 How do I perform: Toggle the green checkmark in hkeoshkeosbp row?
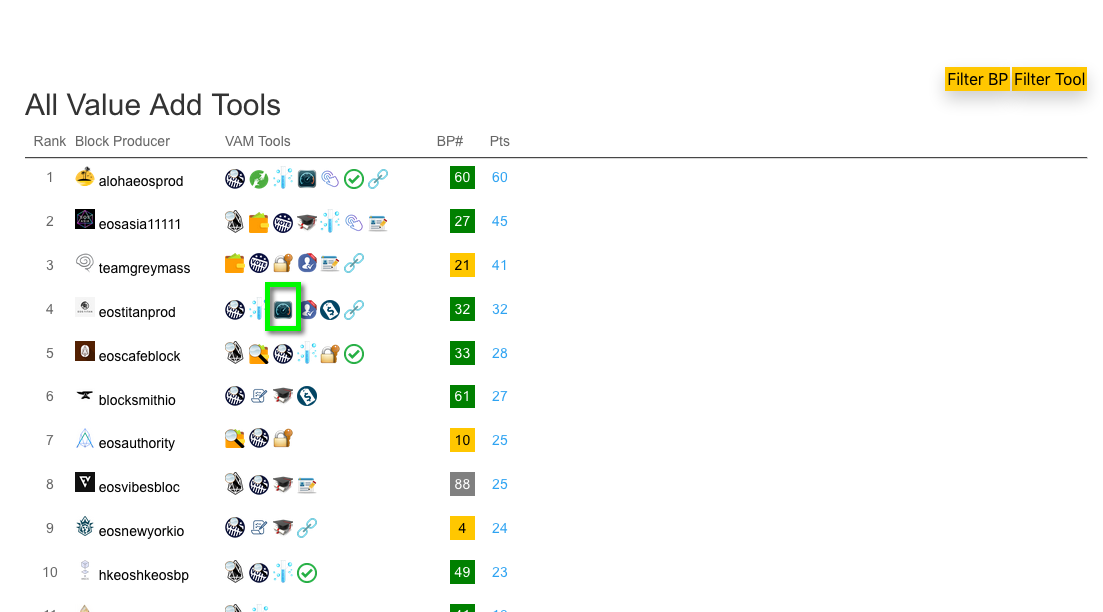pos(307,572)
